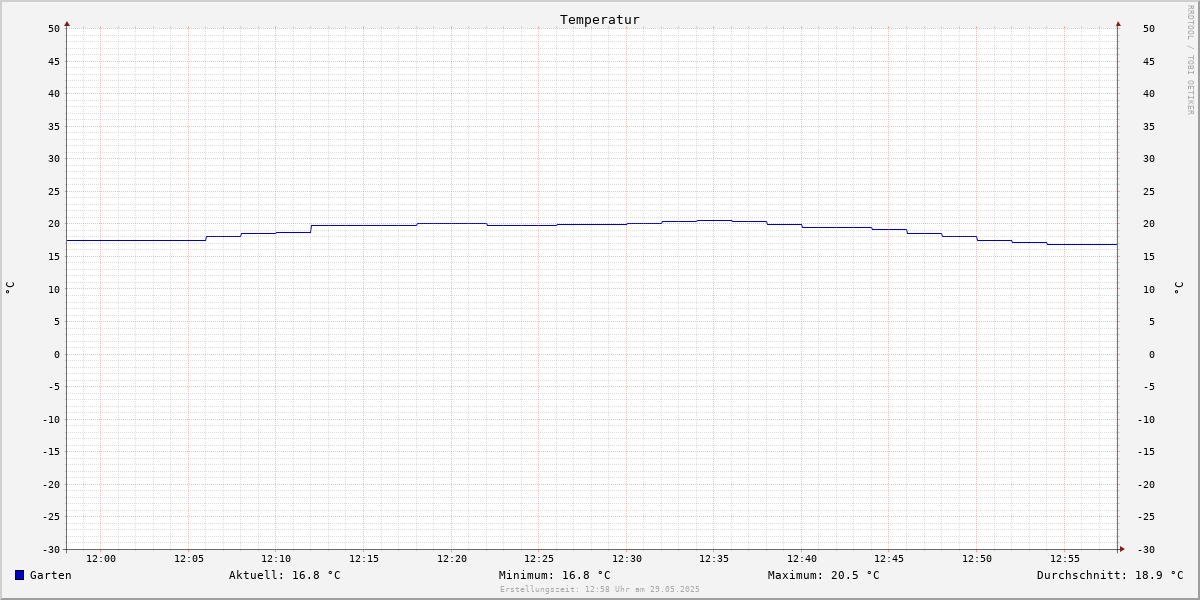Screen dimensions: 1200x600
Task: Click the left y-axis label 15
Action: pos(54,256)
